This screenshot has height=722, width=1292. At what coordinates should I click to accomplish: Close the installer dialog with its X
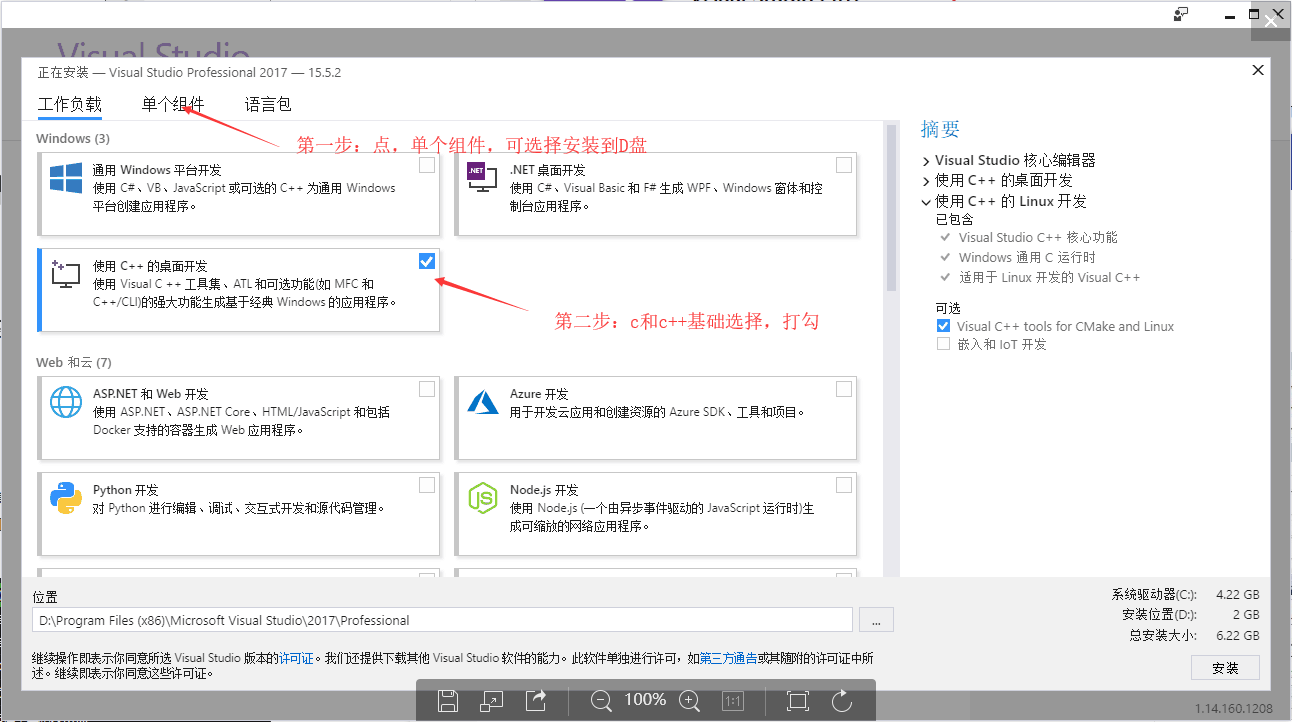tap(1258, 70)
